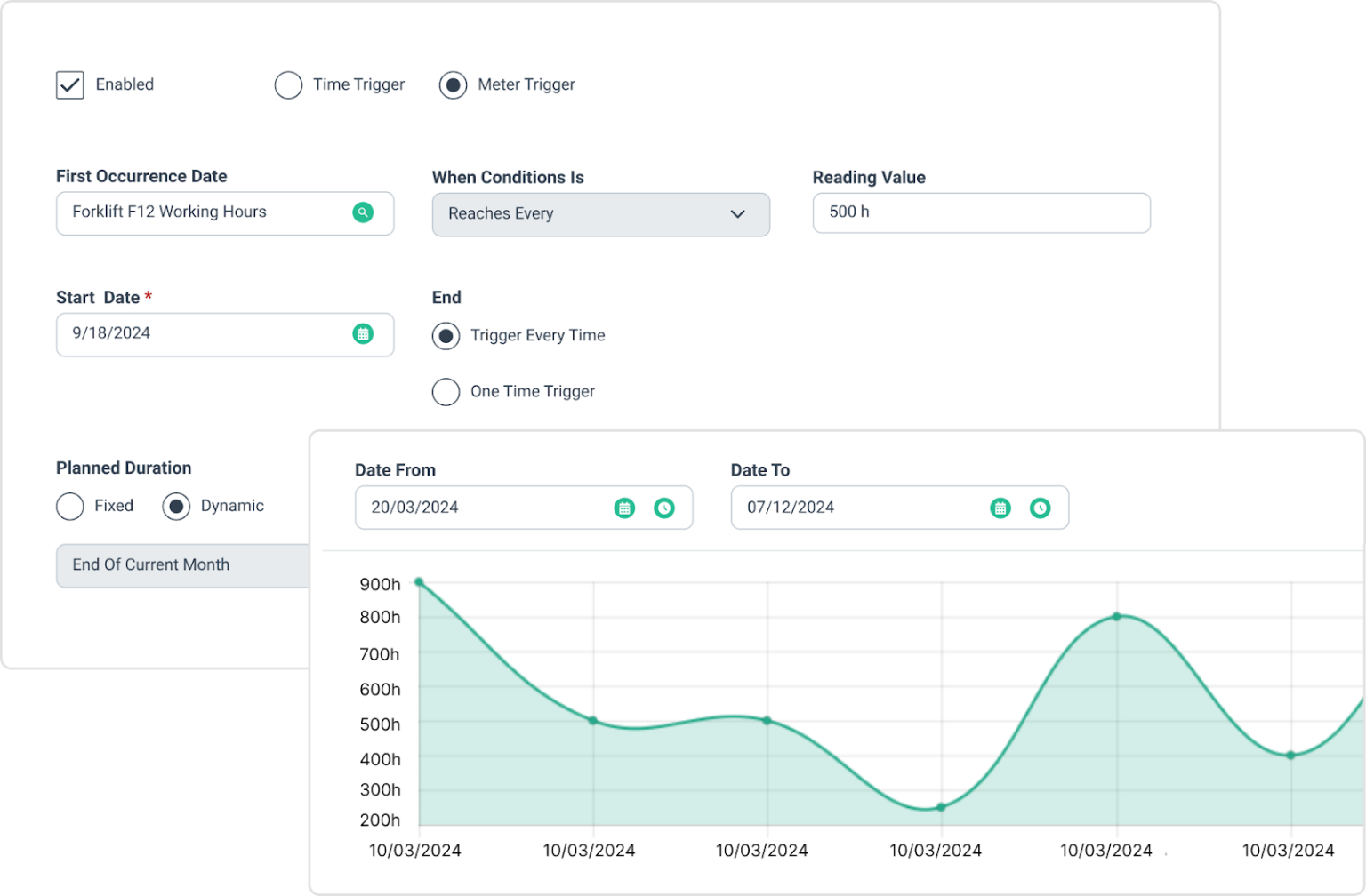Choose One Time Trigger option

coord(446,391)
